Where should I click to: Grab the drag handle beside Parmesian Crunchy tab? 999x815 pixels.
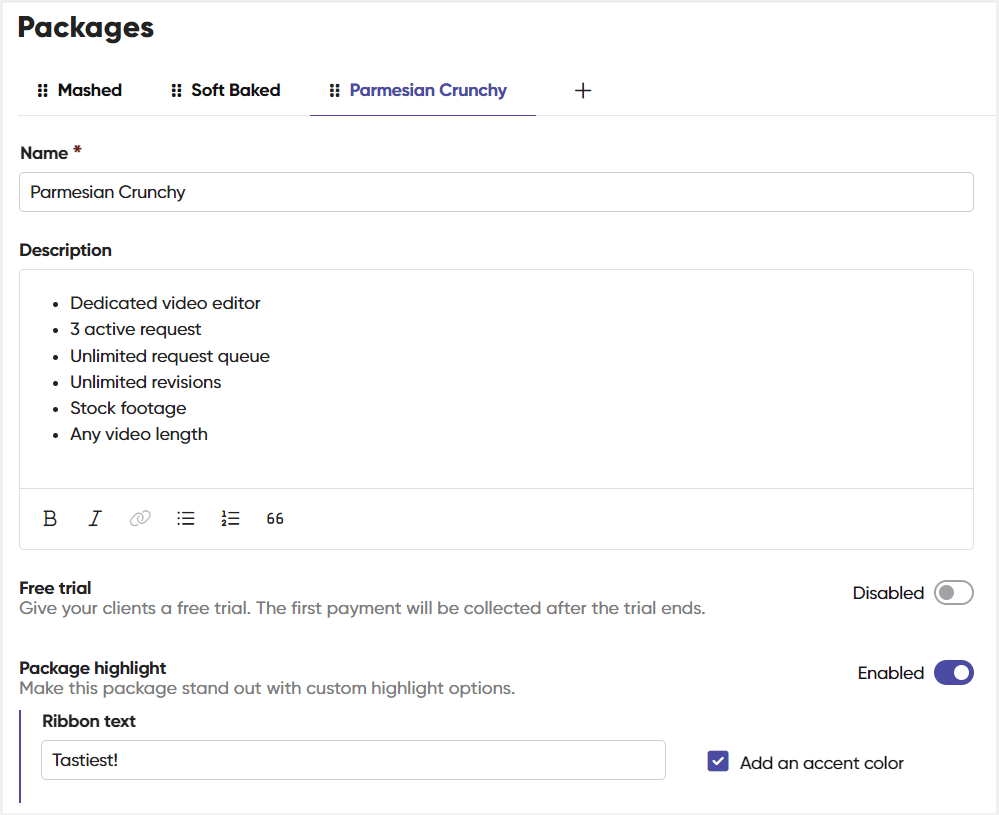pos(334,90)
